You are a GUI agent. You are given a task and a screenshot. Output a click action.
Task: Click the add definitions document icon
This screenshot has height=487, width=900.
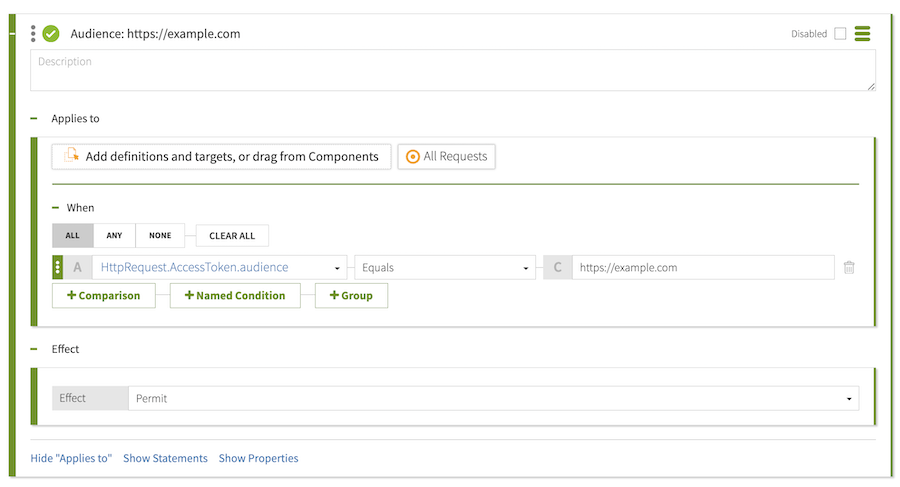(71, 156)
